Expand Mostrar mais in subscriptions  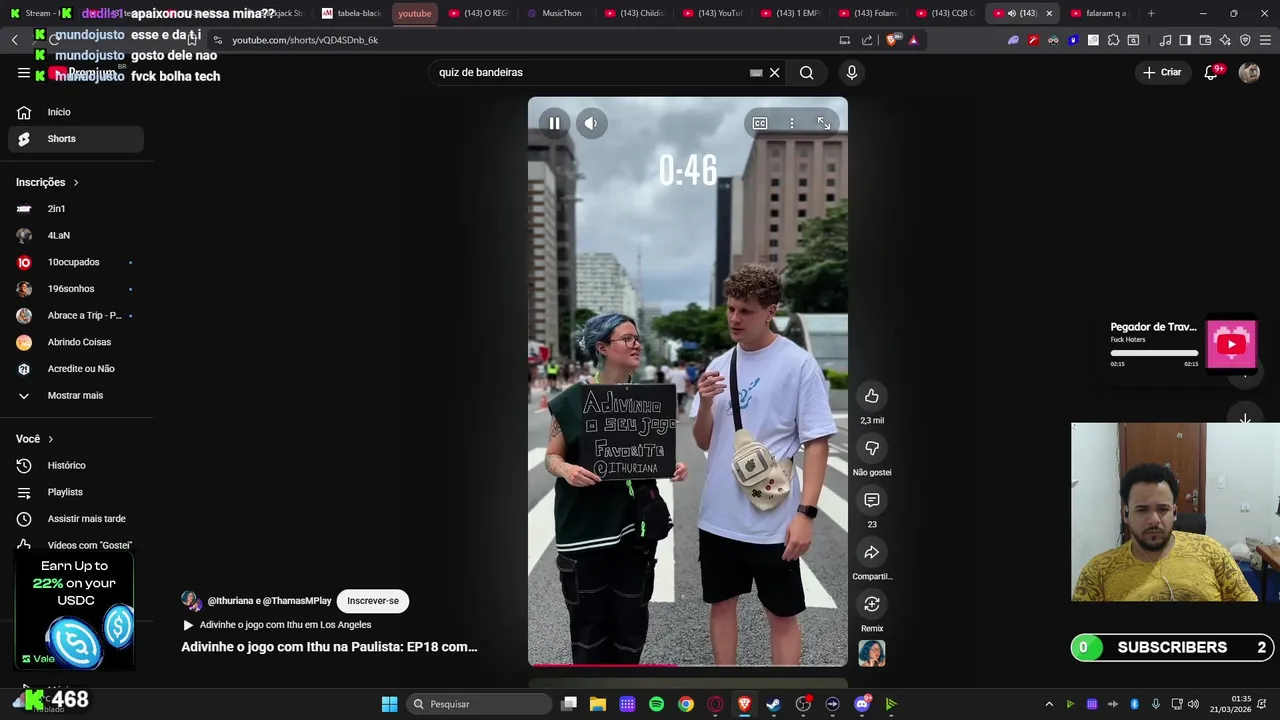click(76, 395)
